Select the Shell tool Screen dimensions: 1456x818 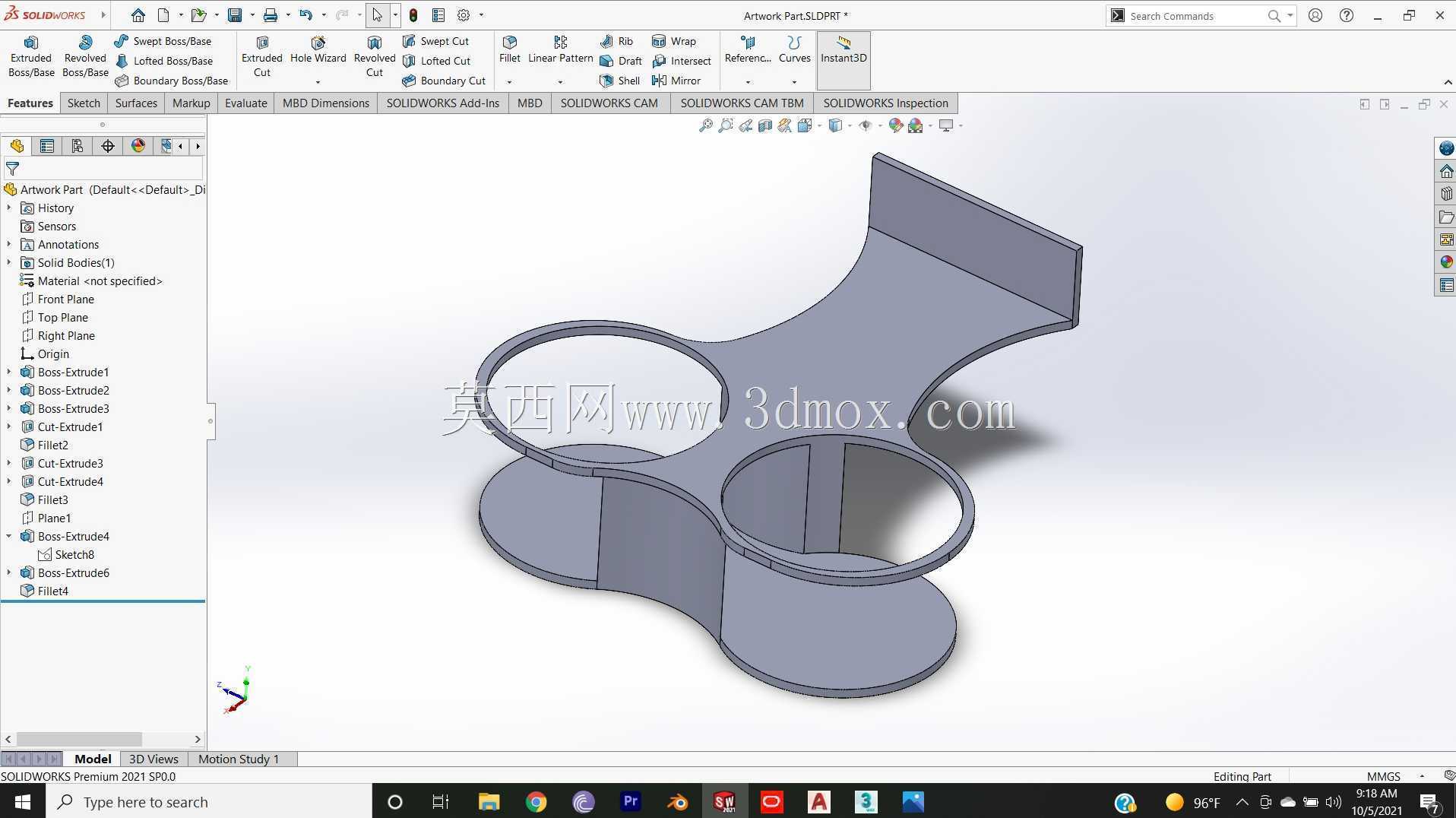tap(620, 81)
